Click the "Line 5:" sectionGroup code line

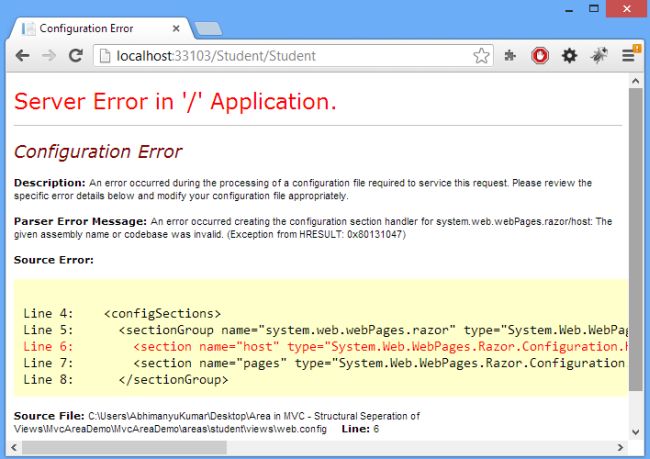(325, 330)
